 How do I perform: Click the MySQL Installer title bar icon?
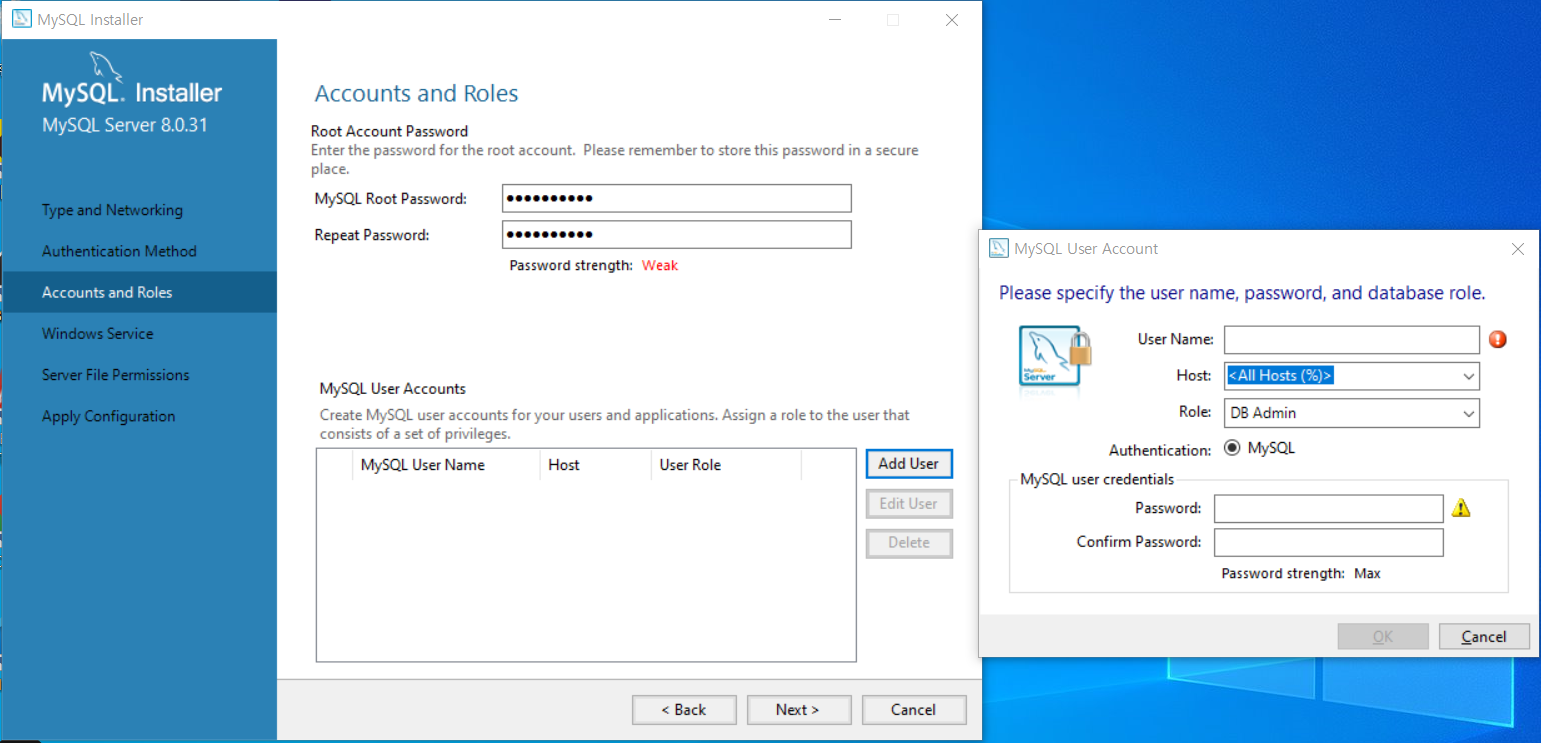pyautogui.click(x=20, y=20)
